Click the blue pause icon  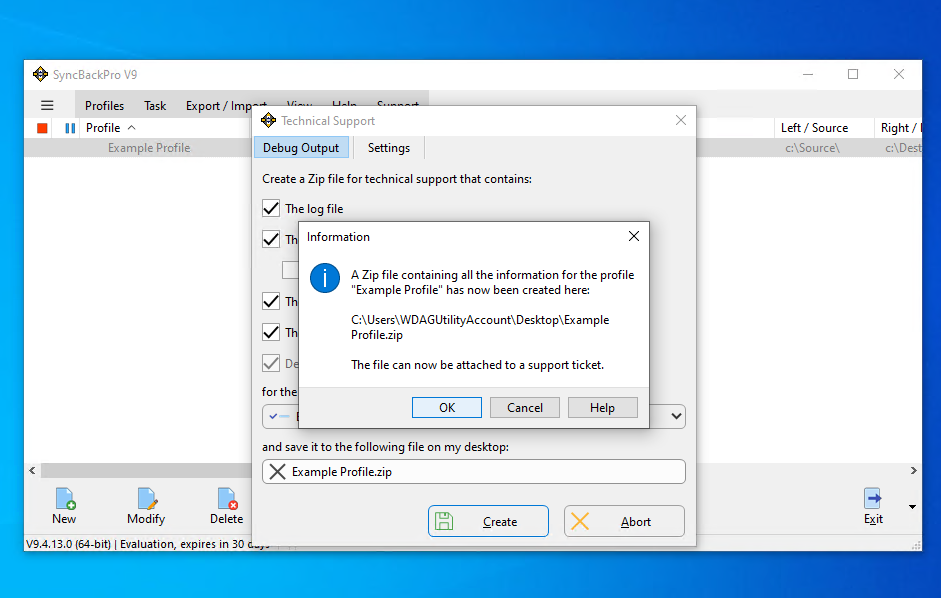[70, 128]
